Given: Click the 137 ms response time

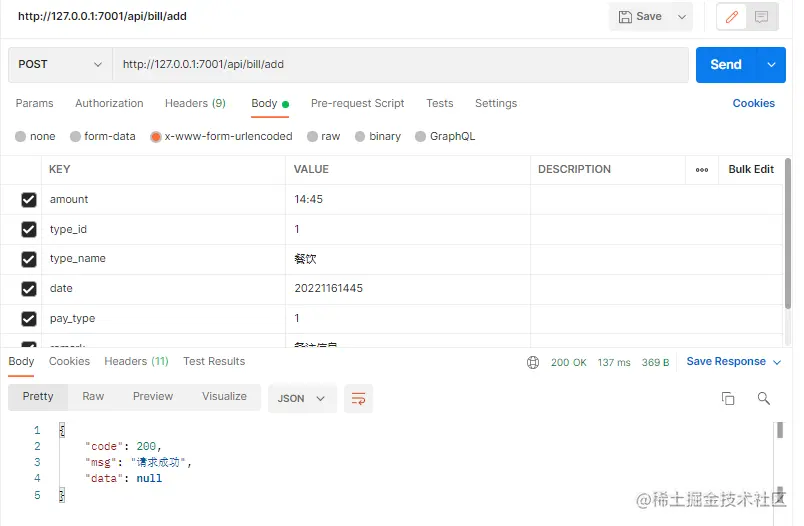Looking at the screenshot, I should tap(614, 362).
